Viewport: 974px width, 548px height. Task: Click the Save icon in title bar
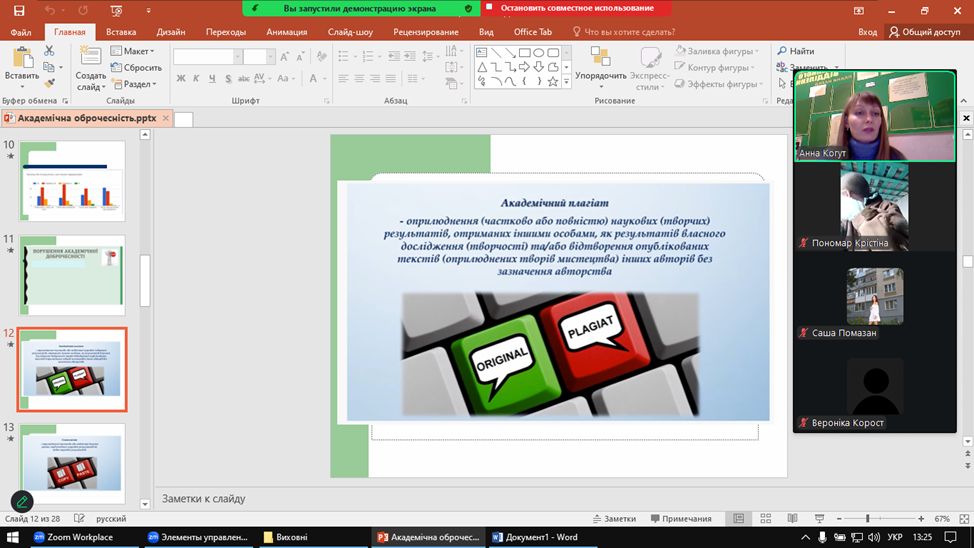[18, 11]
